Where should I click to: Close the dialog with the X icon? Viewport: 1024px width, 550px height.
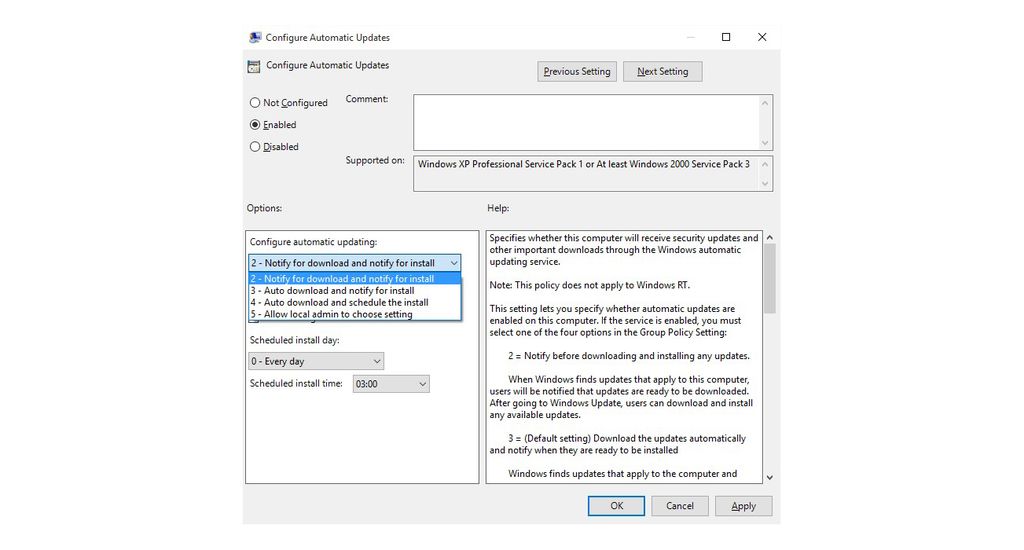[x=762, y=37]
